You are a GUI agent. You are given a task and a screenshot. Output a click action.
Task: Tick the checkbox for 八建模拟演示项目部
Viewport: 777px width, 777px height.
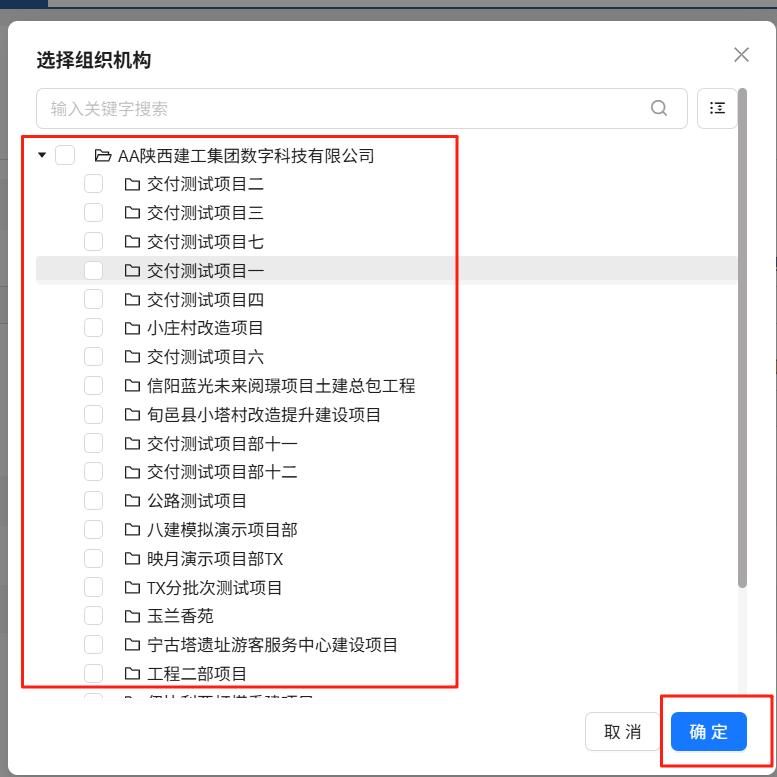point(93,529)
